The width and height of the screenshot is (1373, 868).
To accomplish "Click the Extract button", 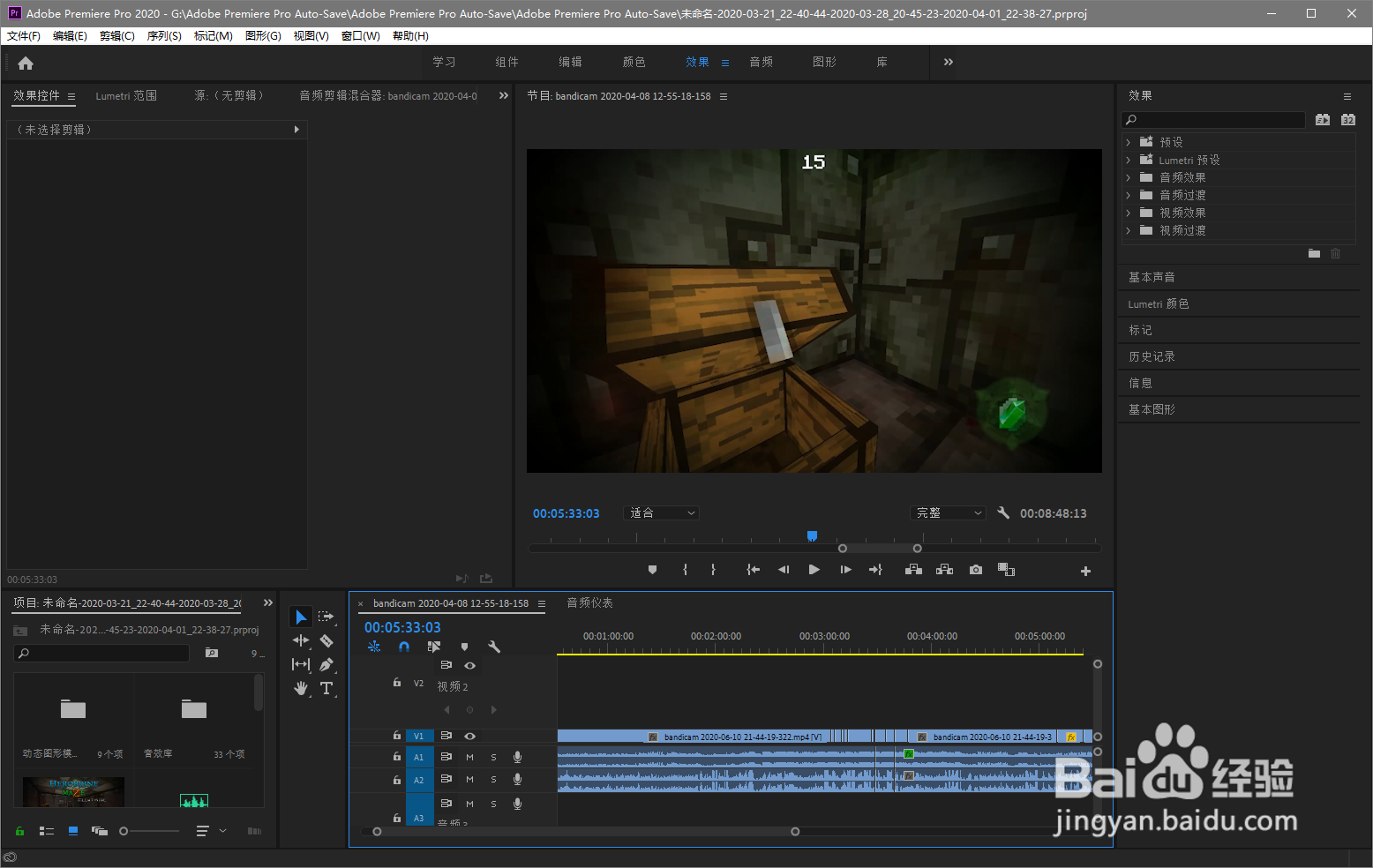I will [945, 570].
